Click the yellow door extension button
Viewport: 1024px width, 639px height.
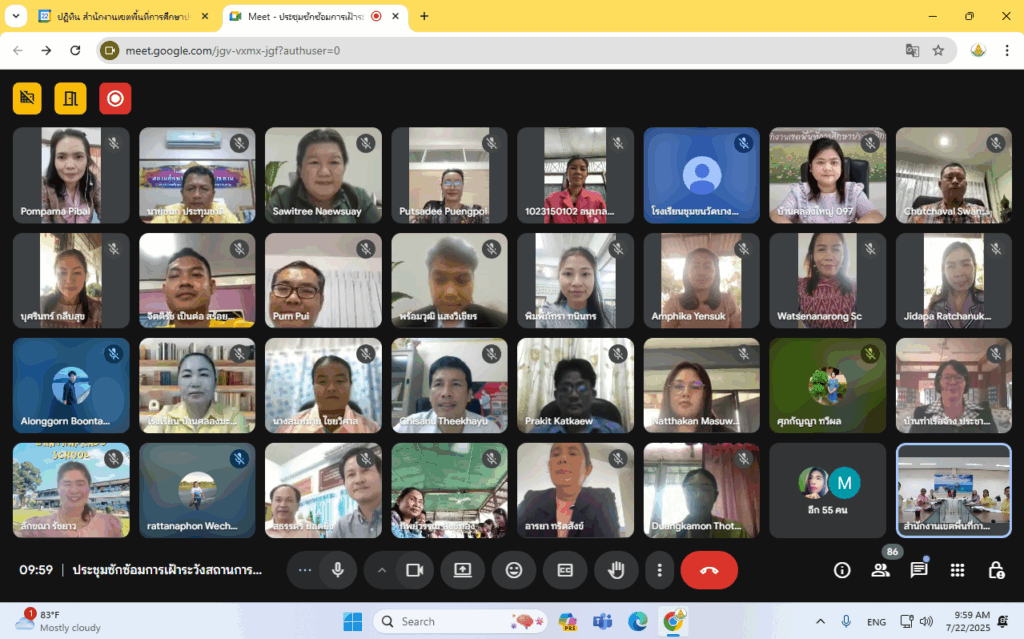(71, 99)
